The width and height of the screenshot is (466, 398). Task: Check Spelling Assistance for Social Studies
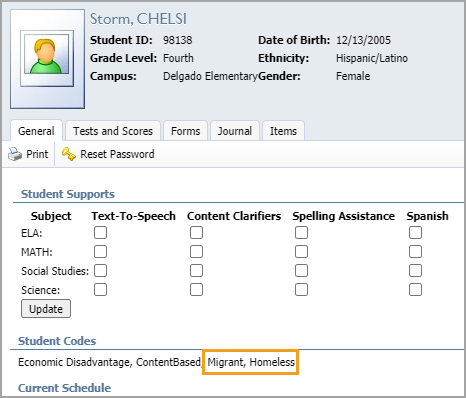click(x=301, y=271)
